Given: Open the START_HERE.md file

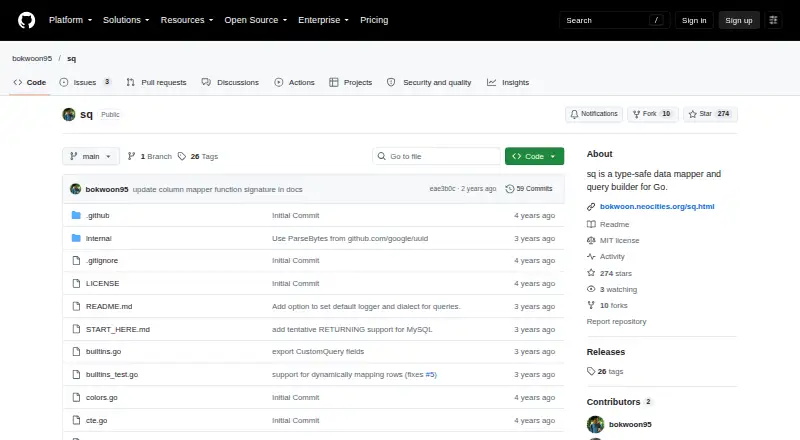Looking at the screenshot, I should (118, 329).
